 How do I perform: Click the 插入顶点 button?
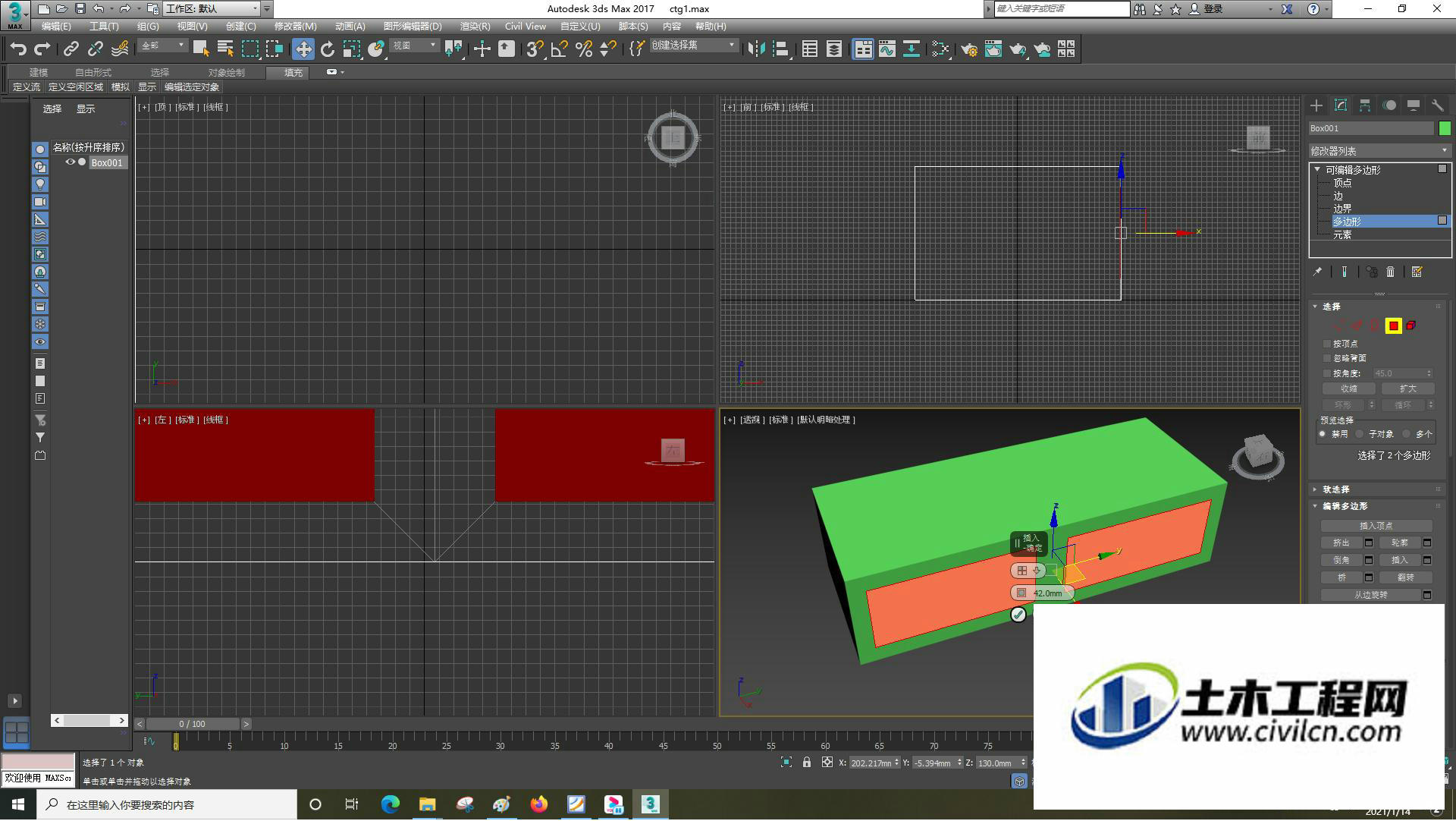pyautogui.click(x=1376, y=526)
